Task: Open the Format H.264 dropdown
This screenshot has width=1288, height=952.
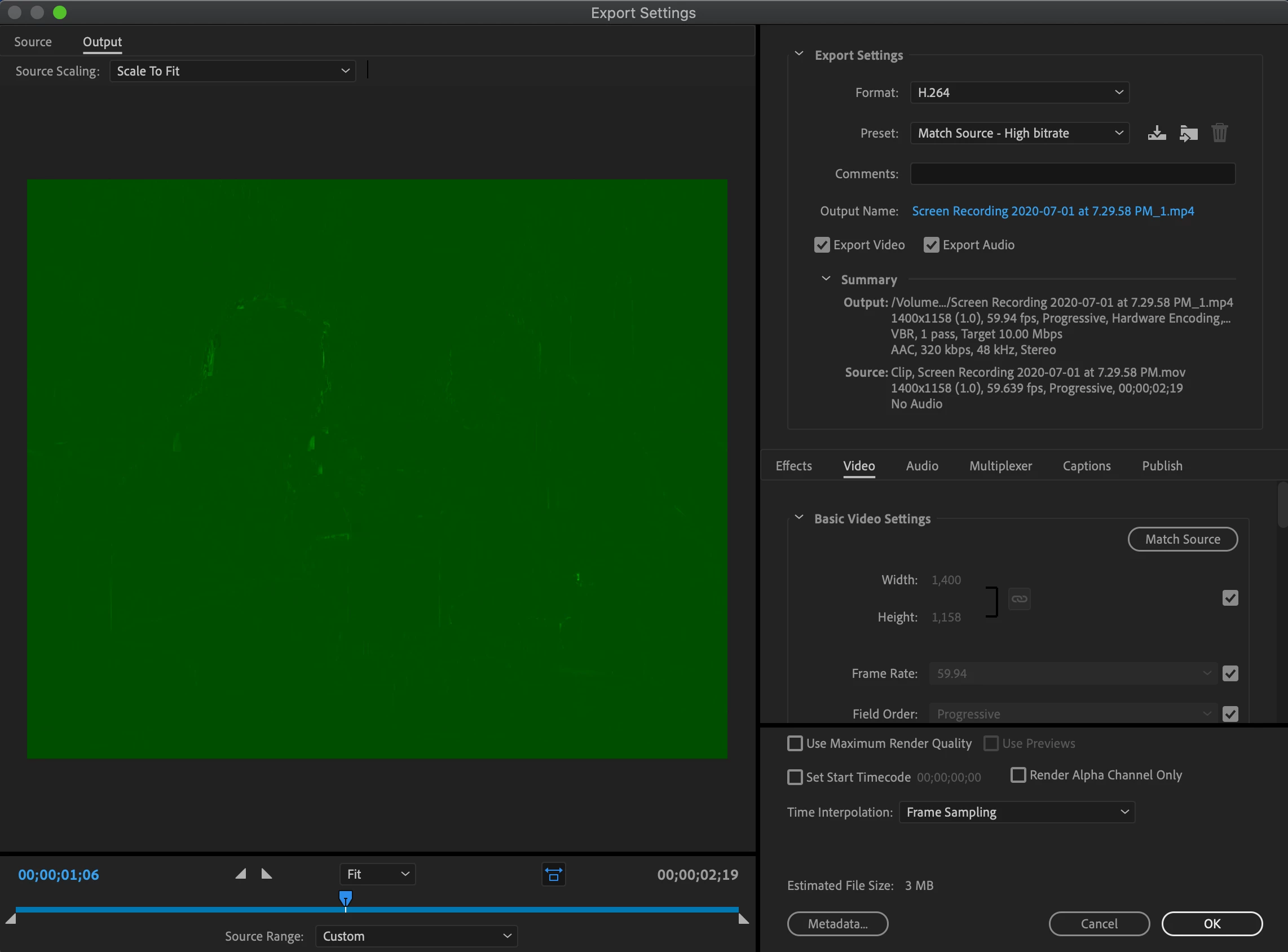Action: coord(1019,92)
